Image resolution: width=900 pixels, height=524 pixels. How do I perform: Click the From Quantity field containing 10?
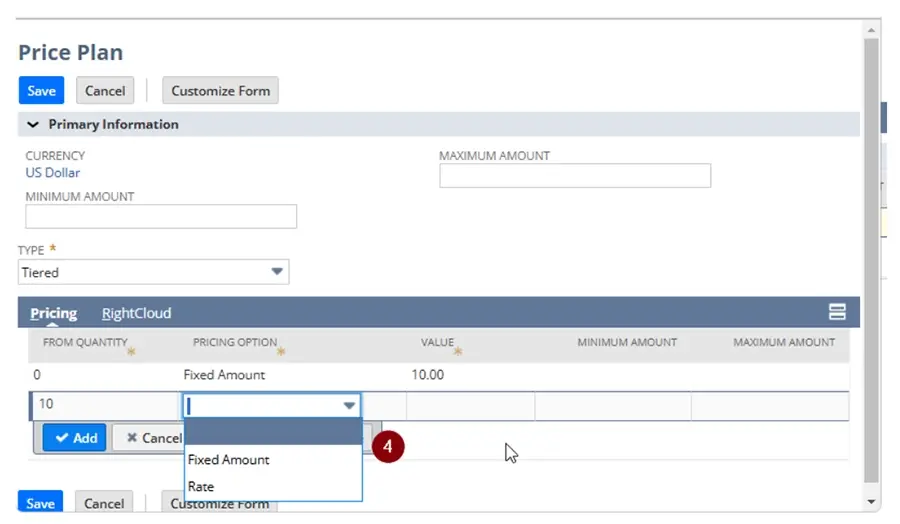(104, 406)
